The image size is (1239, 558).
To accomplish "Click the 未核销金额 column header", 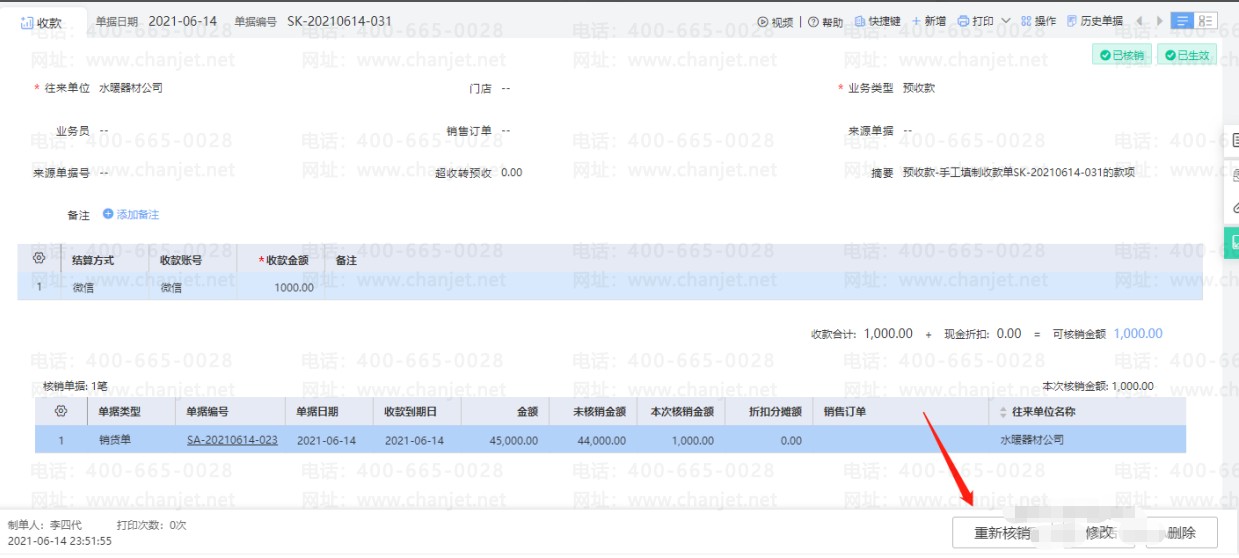I will tap(599, 412).
